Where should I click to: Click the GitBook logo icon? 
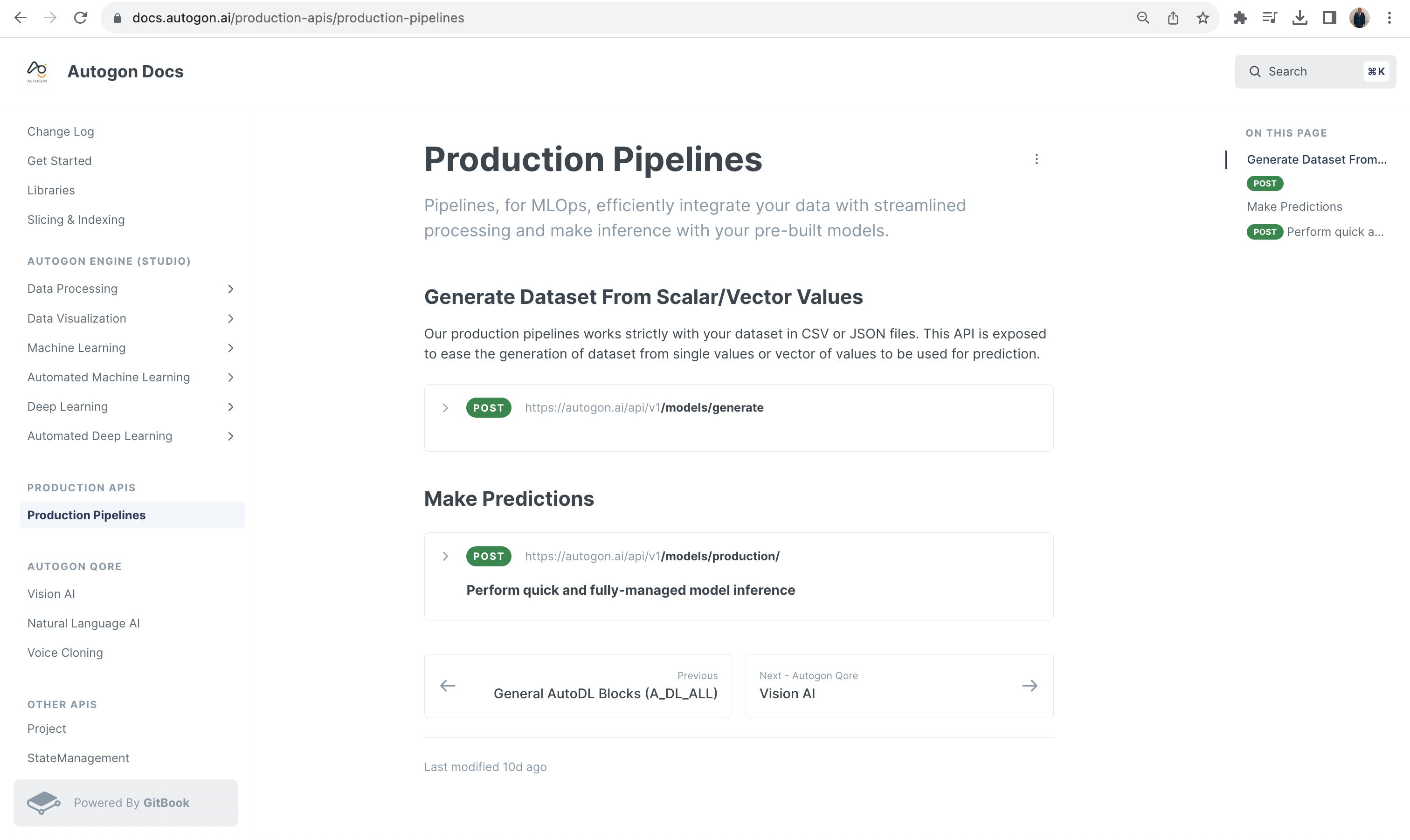(43, 803)
